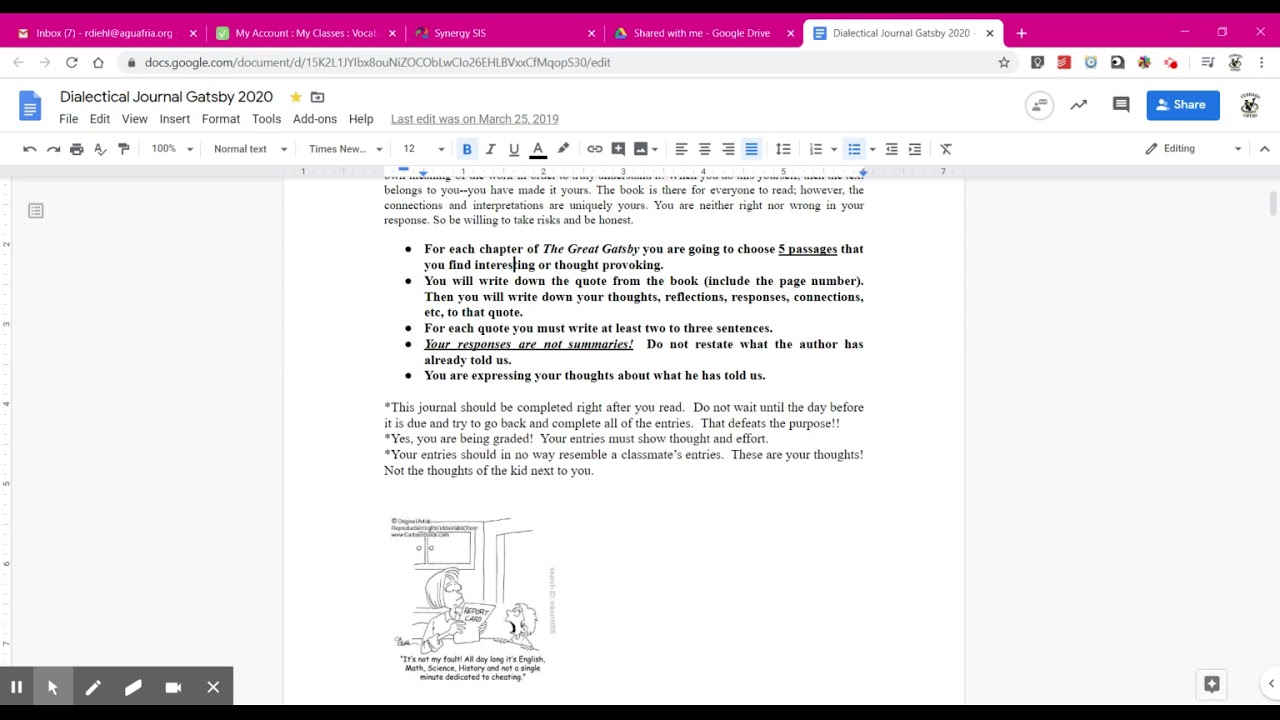
Task: Open line spacing options
Action: tap(783, 149)
